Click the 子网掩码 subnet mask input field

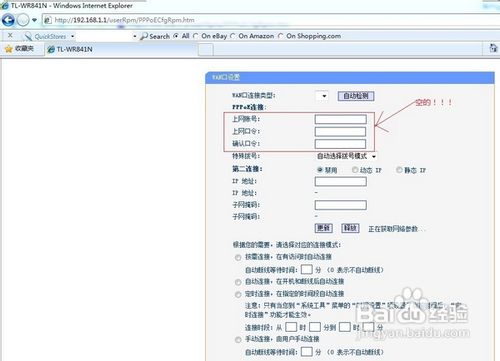click(x=341, y=205)
